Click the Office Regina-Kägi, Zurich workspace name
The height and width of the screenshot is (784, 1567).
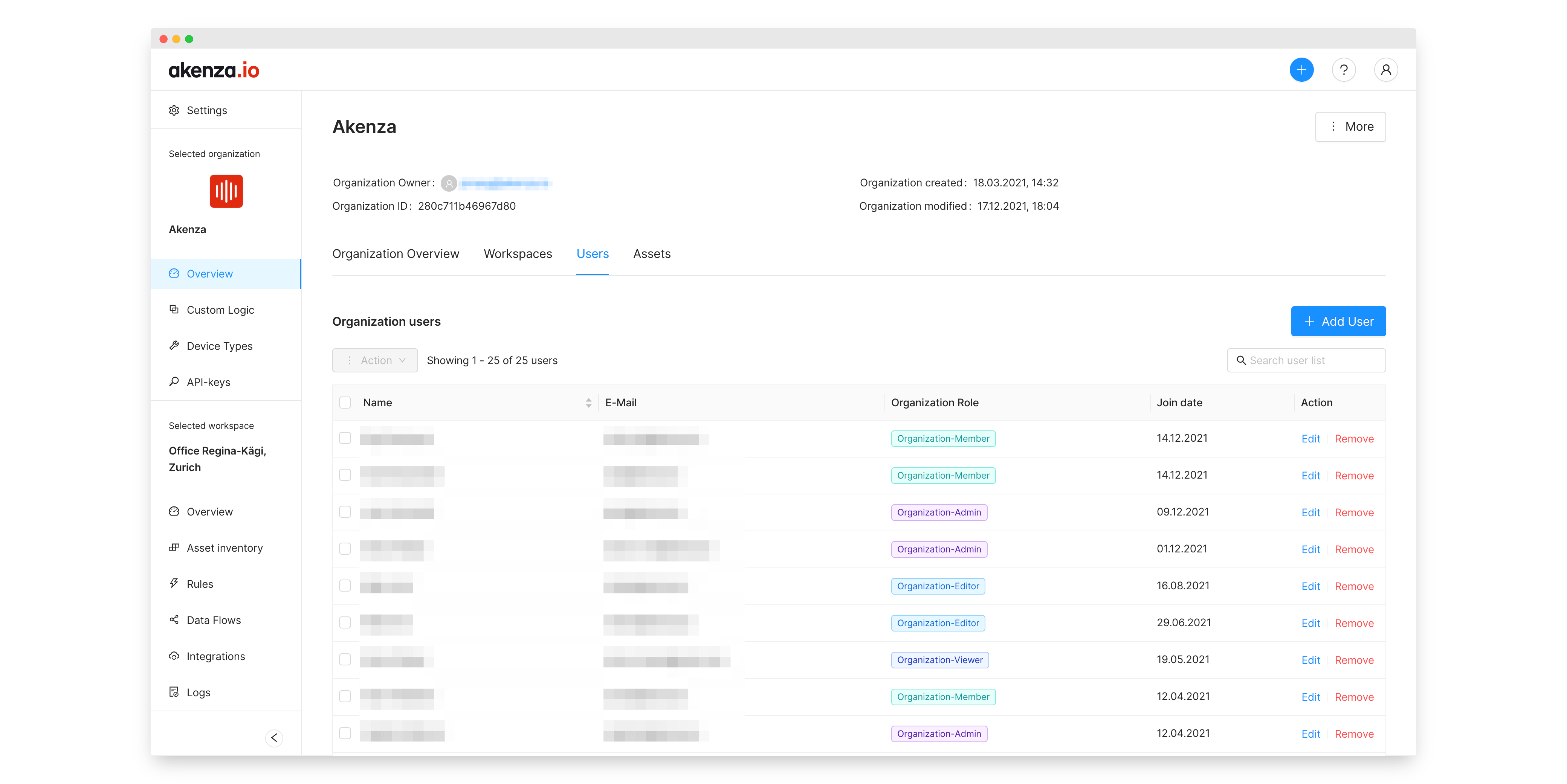point(217,459)
